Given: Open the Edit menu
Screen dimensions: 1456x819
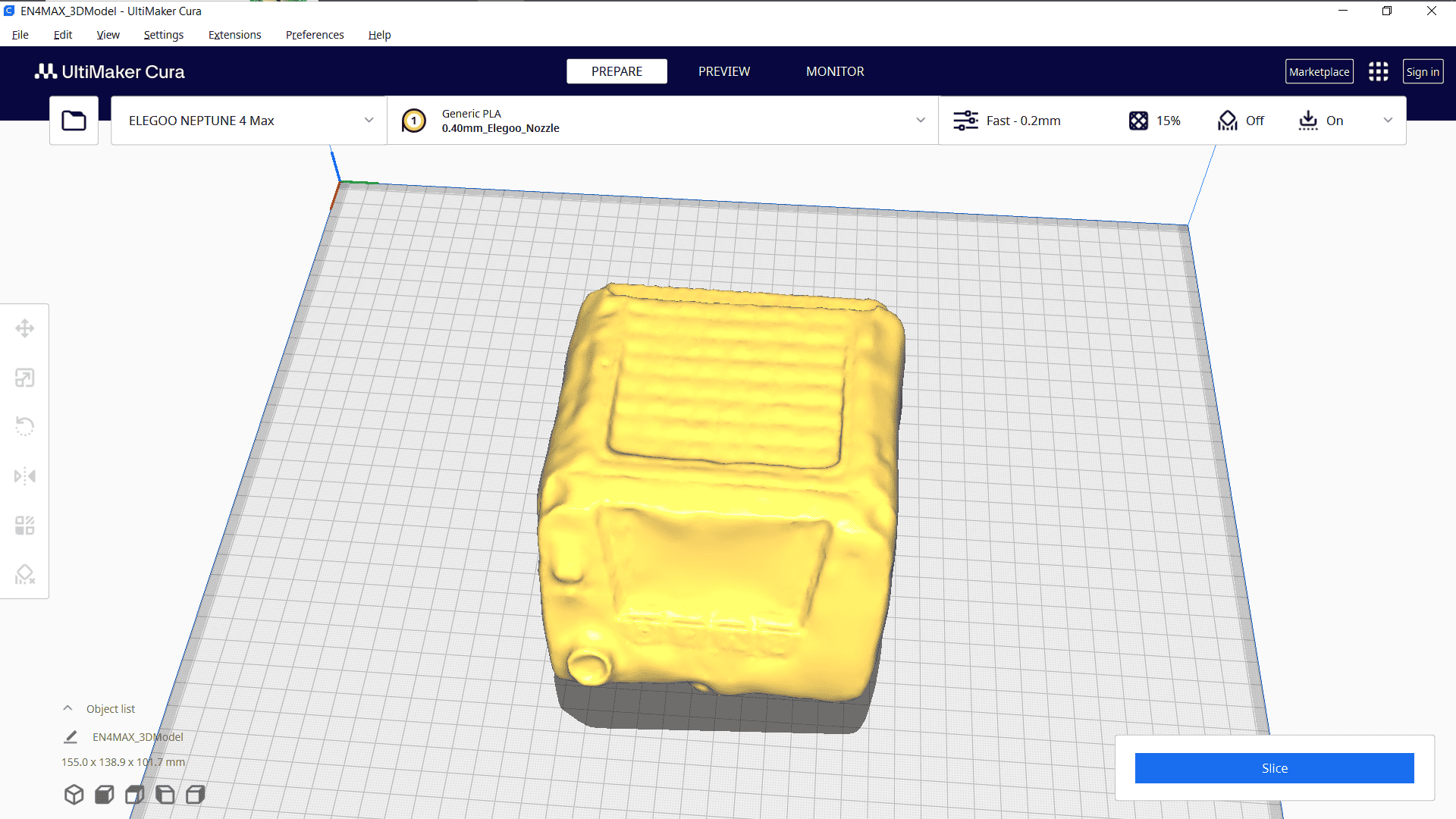Looking at the screenshot, I should pyautogui.click(x=63, y=35).
